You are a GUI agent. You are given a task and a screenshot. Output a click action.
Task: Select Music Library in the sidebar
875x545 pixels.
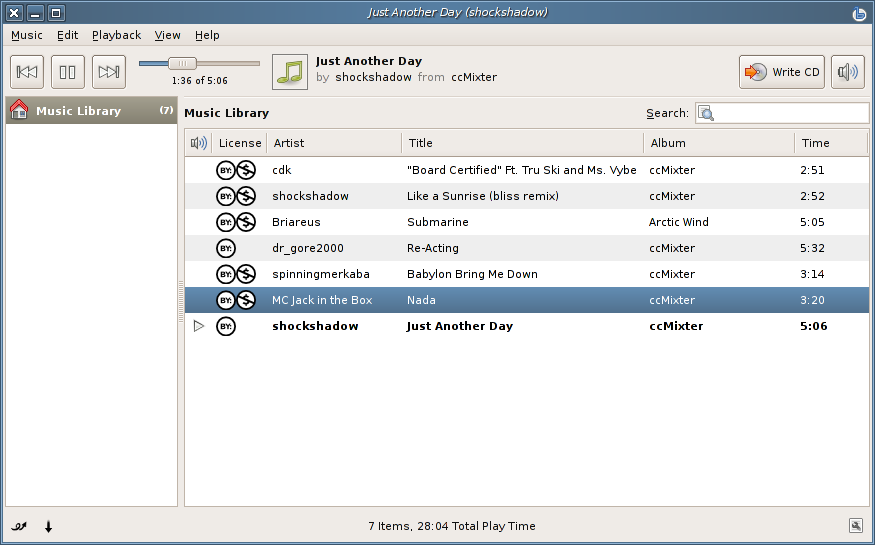coord(92,110)
